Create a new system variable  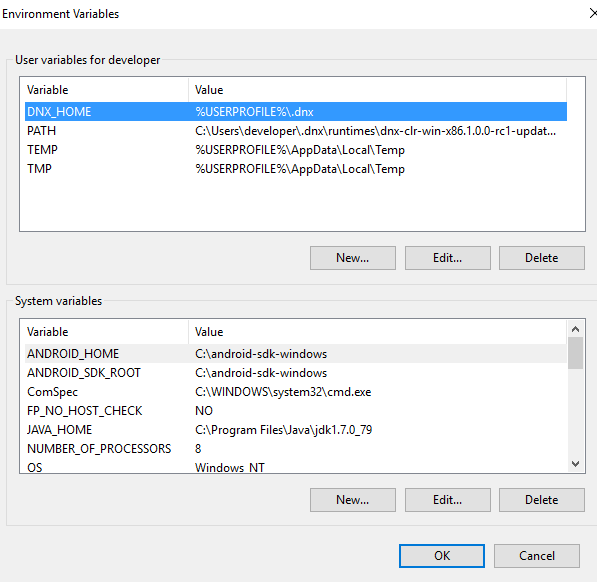coord(352,500)
